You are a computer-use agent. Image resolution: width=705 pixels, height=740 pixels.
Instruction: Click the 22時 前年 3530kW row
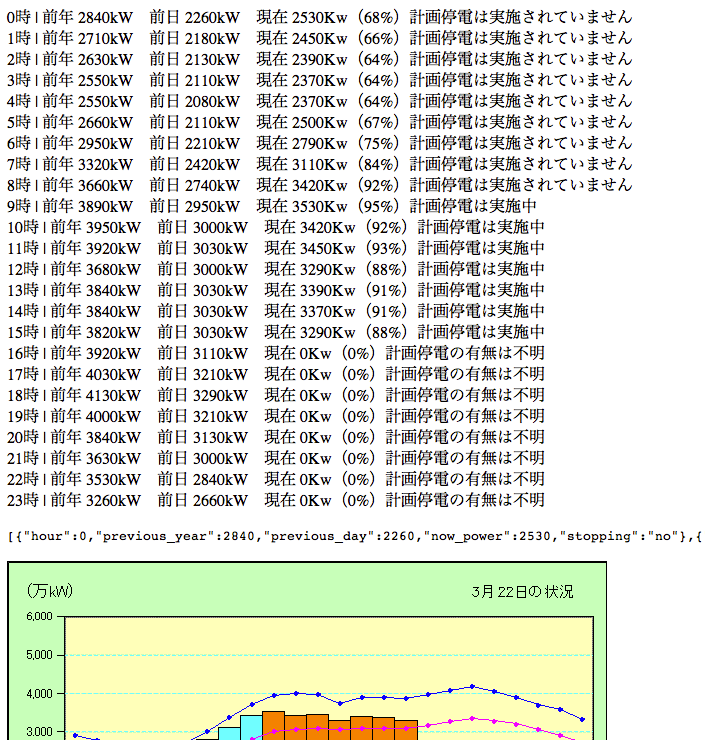[276, 479]
